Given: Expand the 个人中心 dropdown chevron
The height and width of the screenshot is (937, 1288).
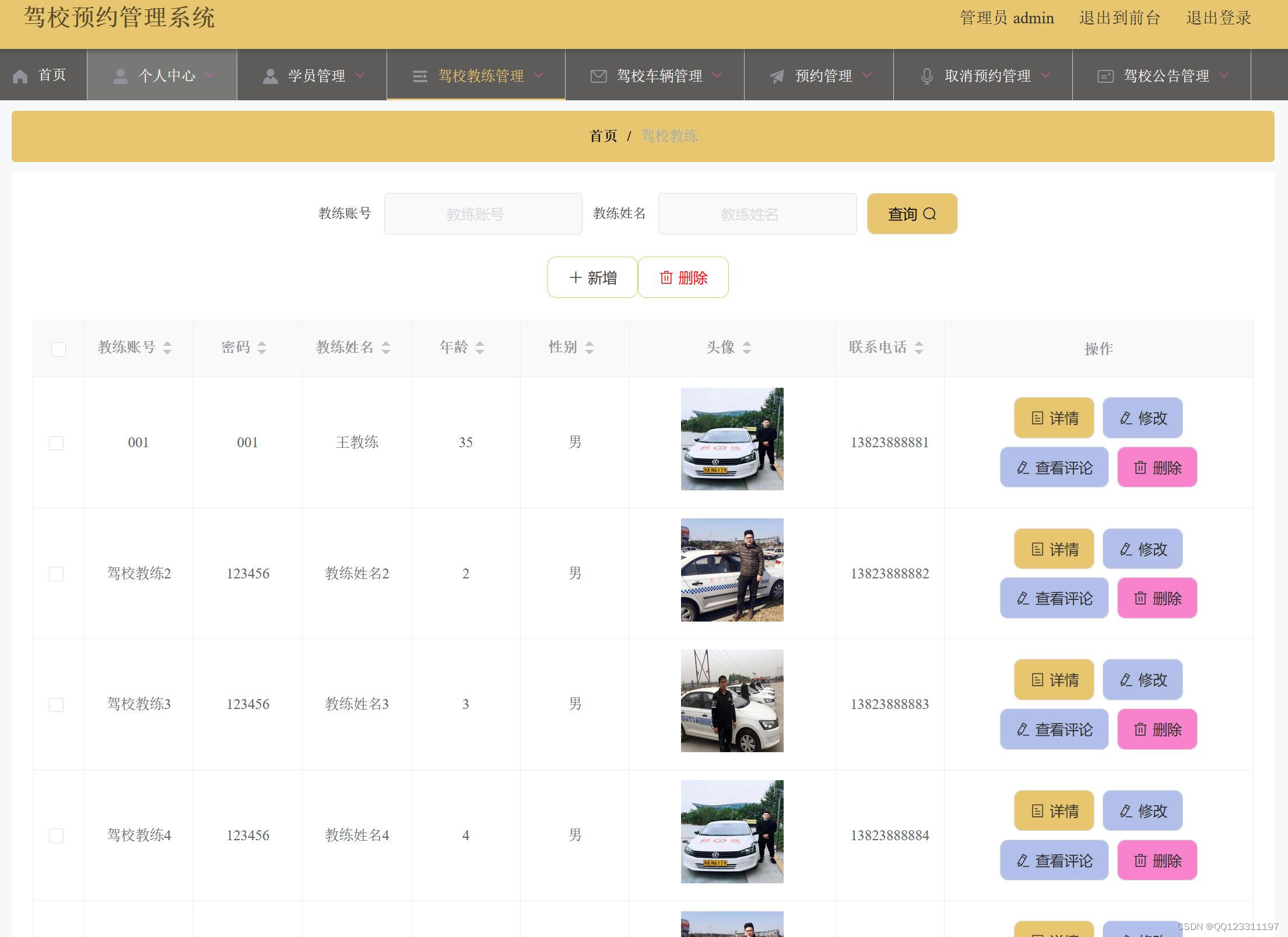Looking at the screenshot, I should click(210, 75).
